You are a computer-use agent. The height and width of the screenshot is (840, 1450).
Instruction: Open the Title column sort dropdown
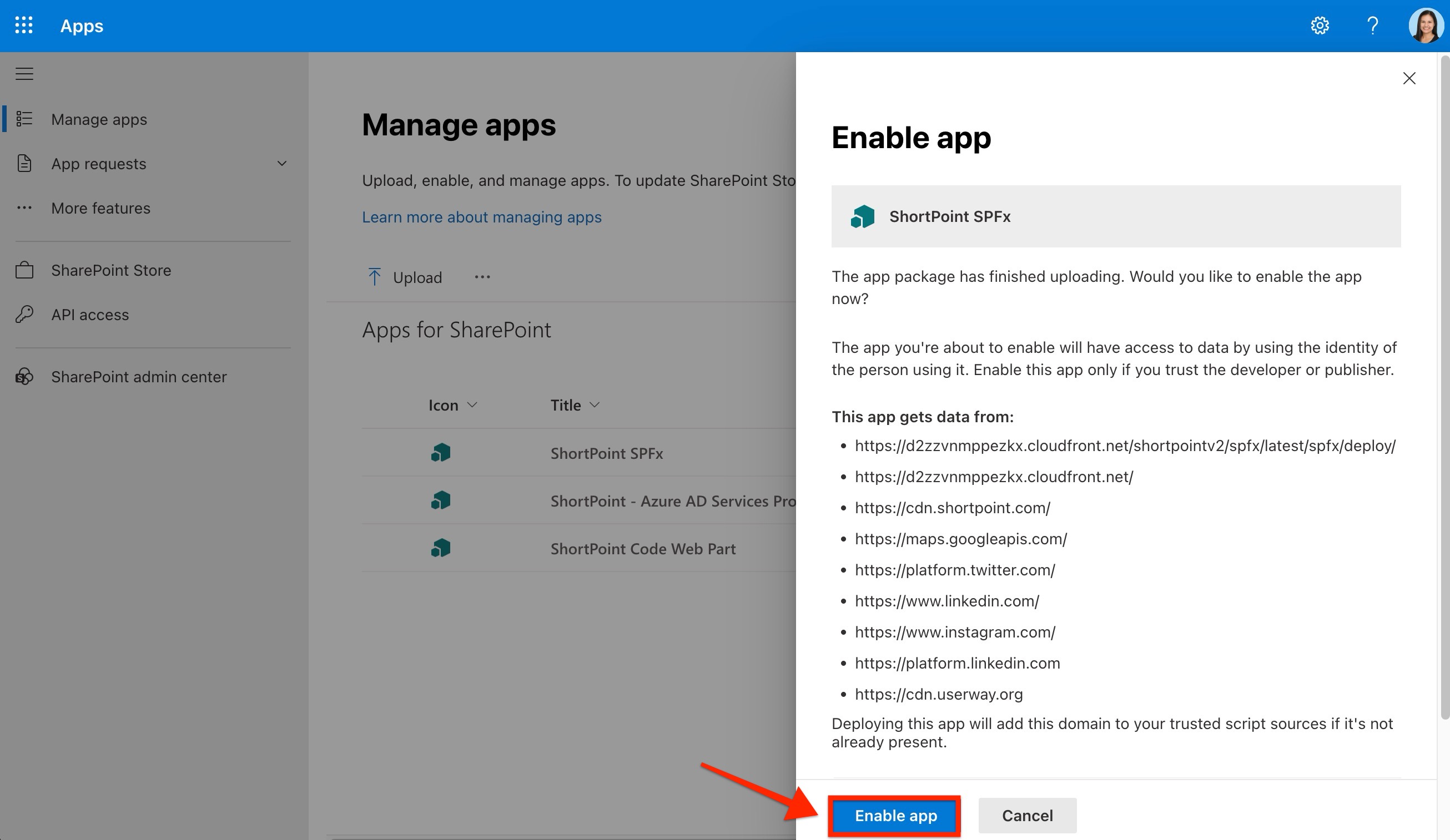click(x=595, y=405)
